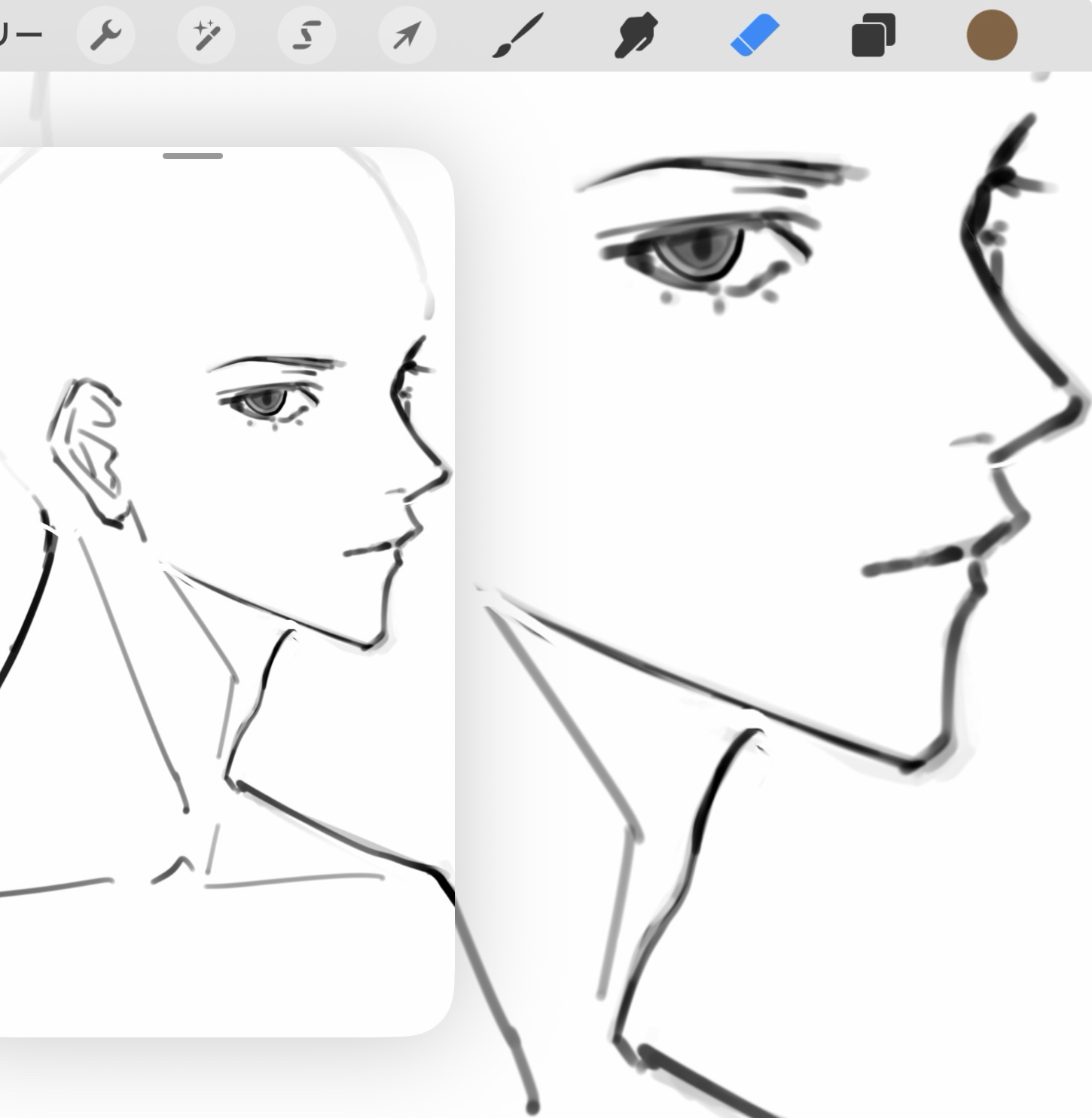Select the Smudge finger tool

click(x=636, y=35)
